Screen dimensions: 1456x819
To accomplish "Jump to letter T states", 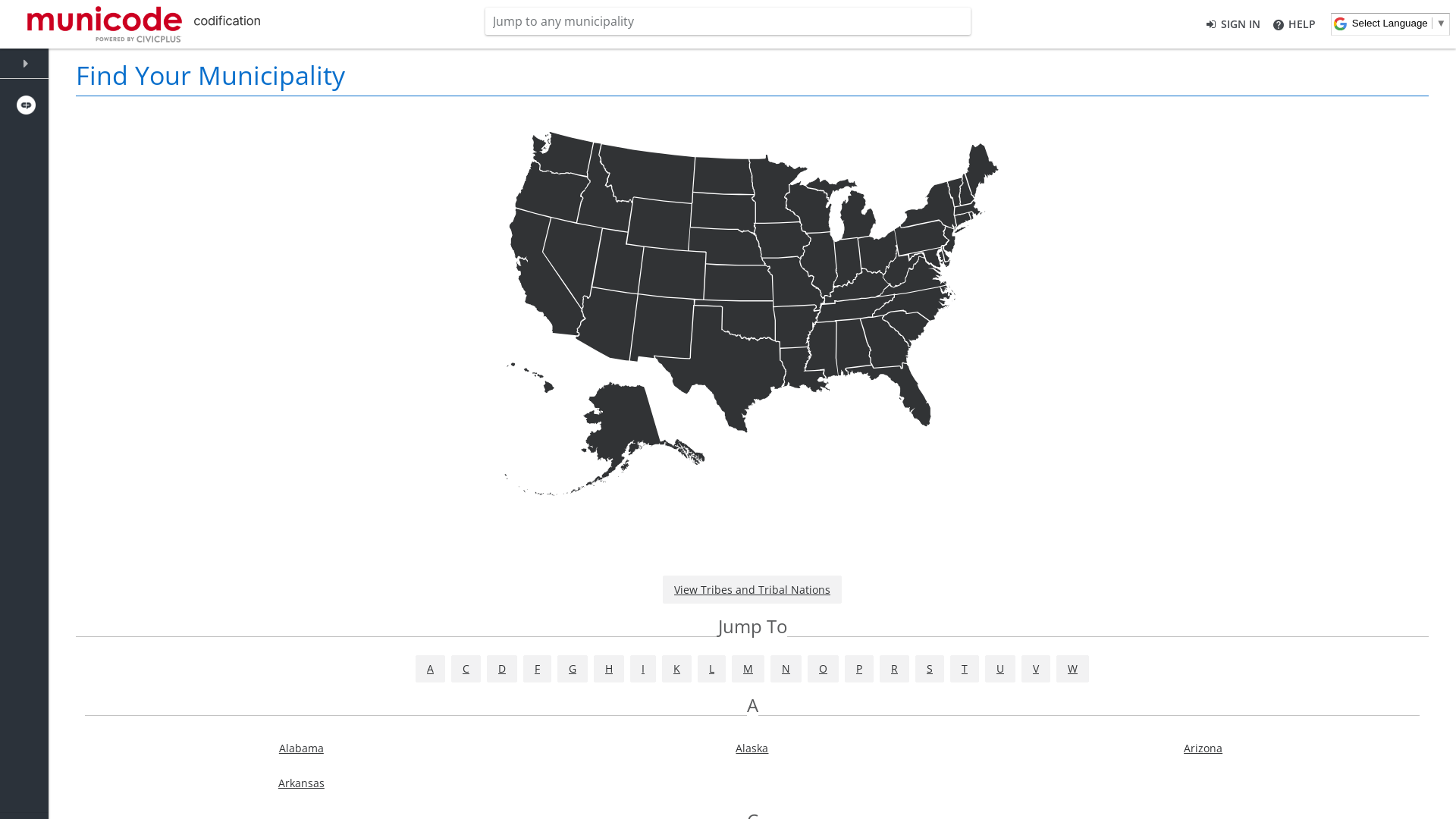I will point(965,669).
